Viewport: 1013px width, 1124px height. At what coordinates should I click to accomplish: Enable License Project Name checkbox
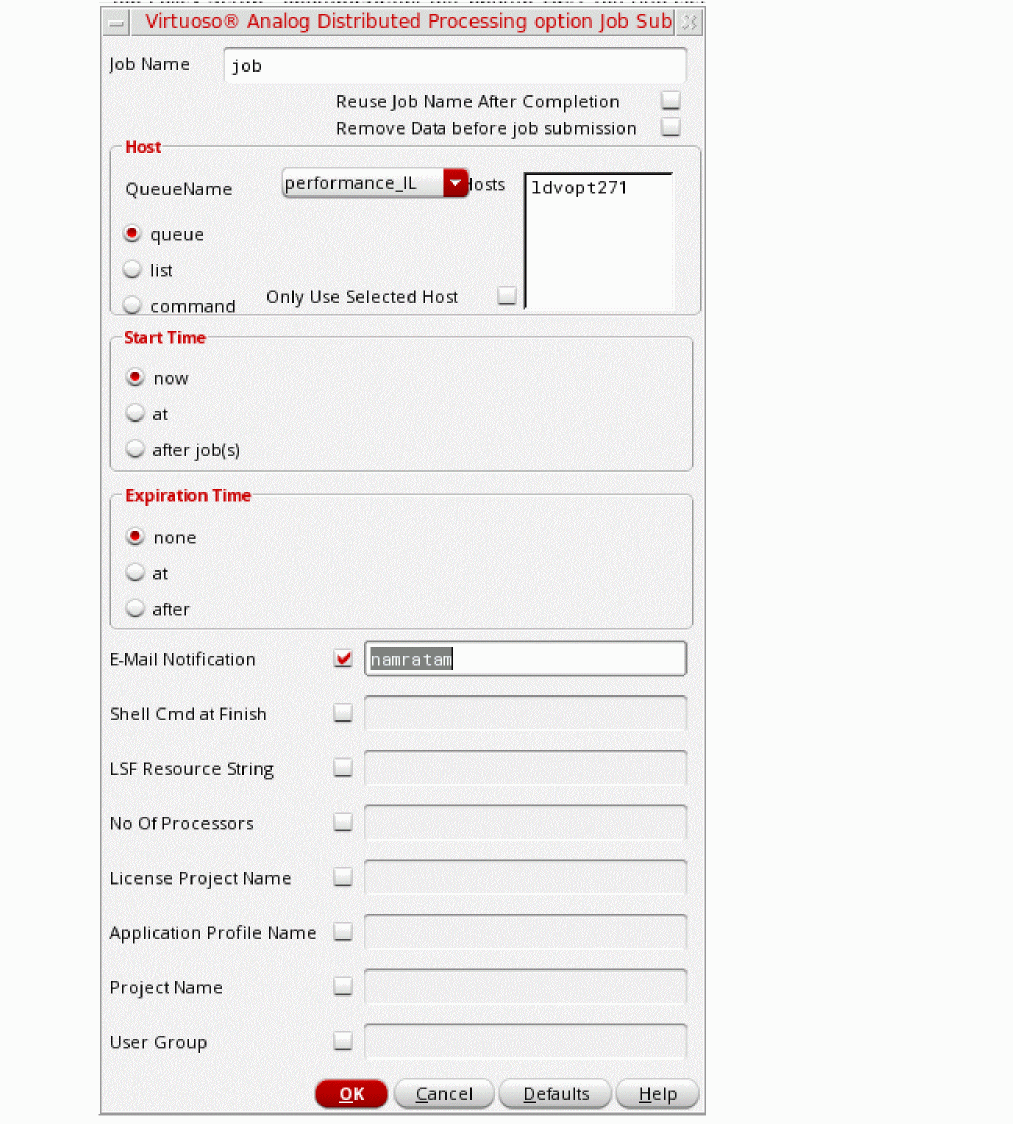[x=343, y=877]
